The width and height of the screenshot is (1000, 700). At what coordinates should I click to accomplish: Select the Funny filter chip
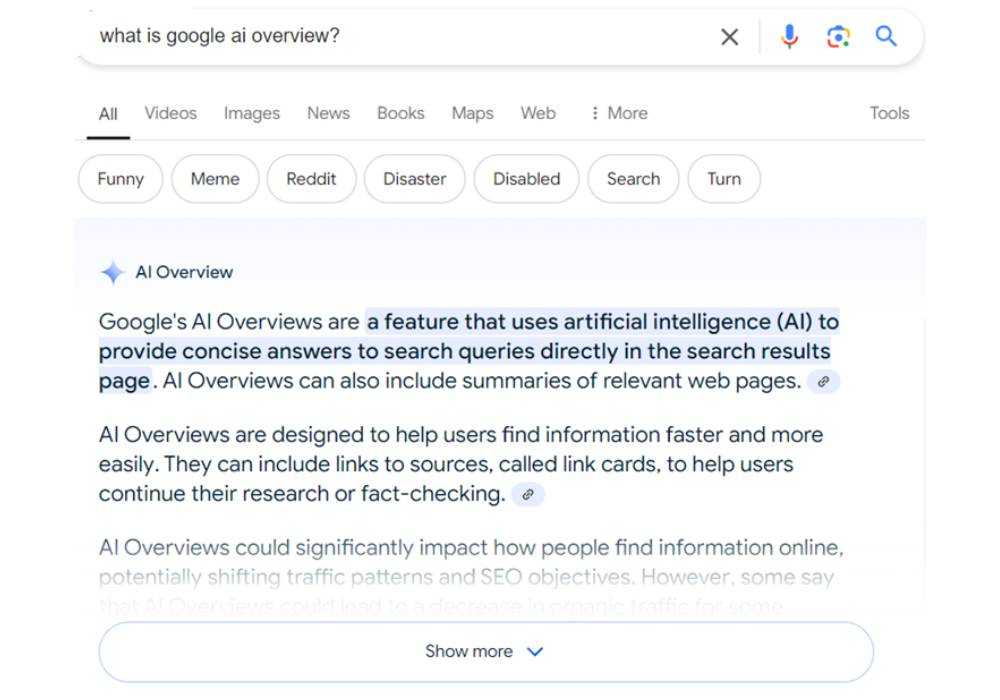coord(119,179)
